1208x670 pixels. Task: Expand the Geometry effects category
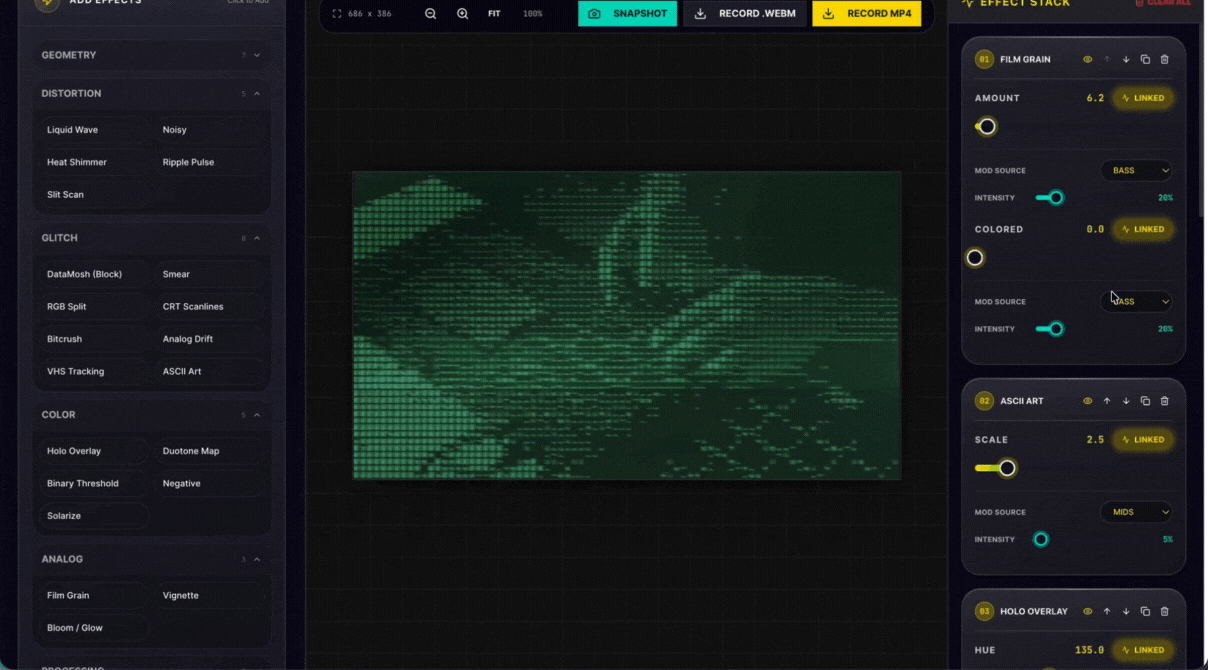pos(151,55)
